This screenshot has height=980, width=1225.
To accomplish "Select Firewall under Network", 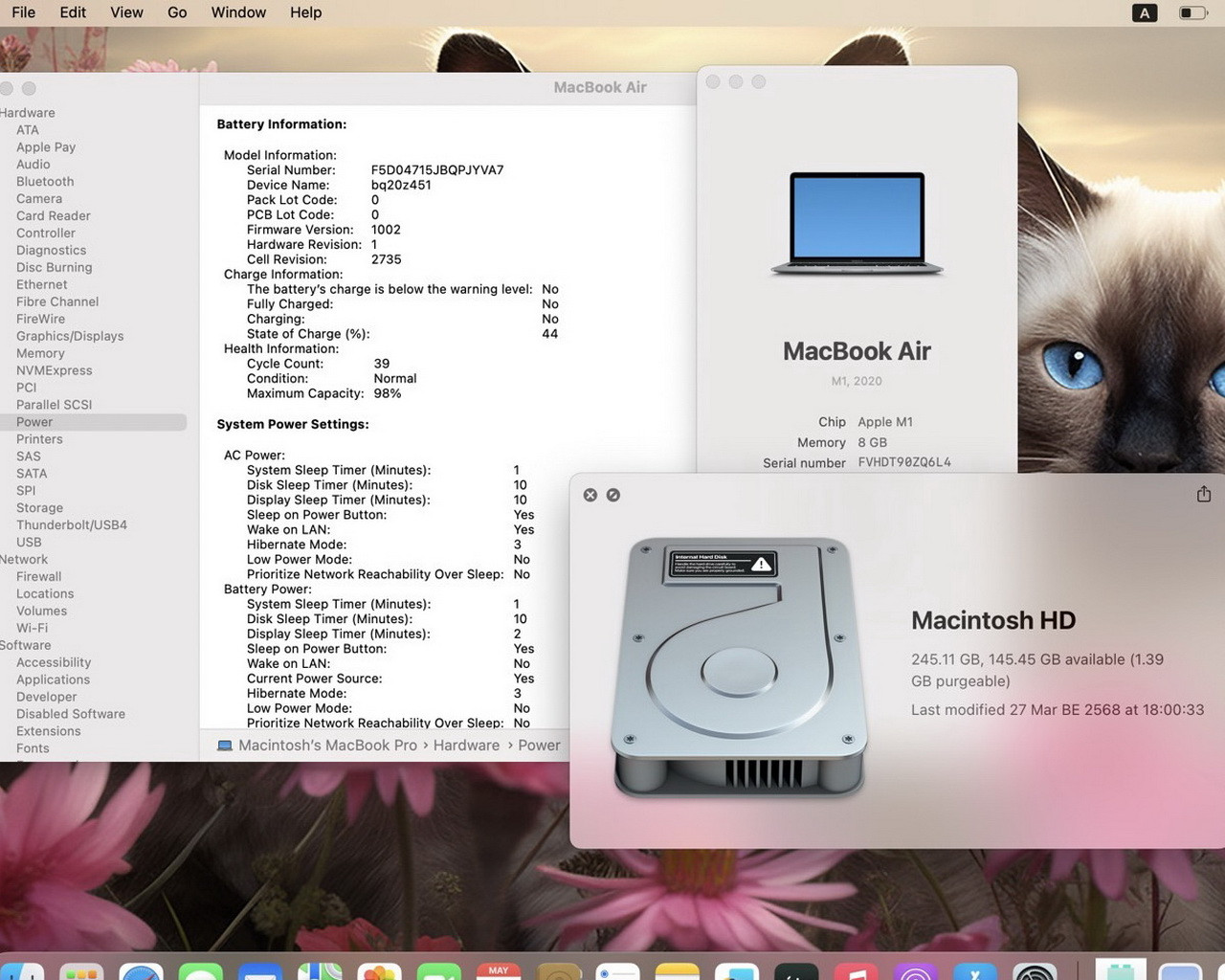I will point(38,577).
